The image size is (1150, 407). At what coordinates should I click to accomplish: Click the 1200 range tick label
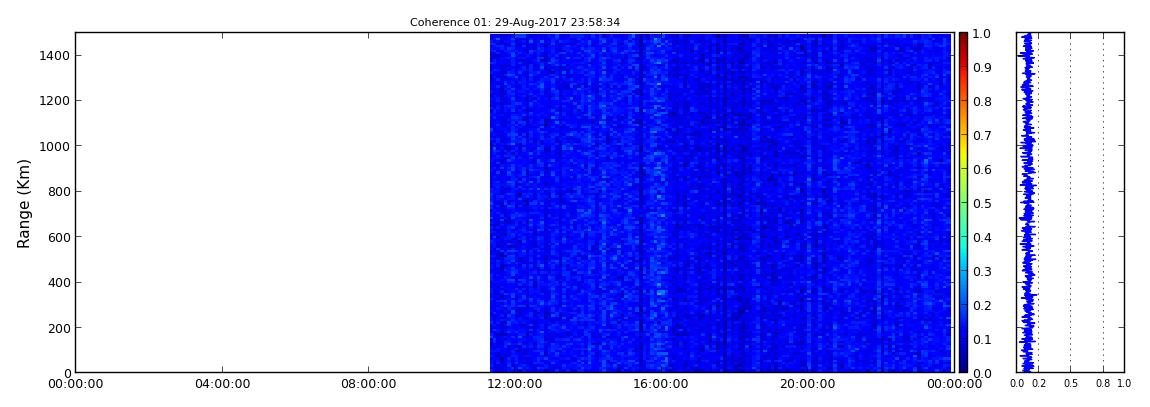tap(54, 100)
